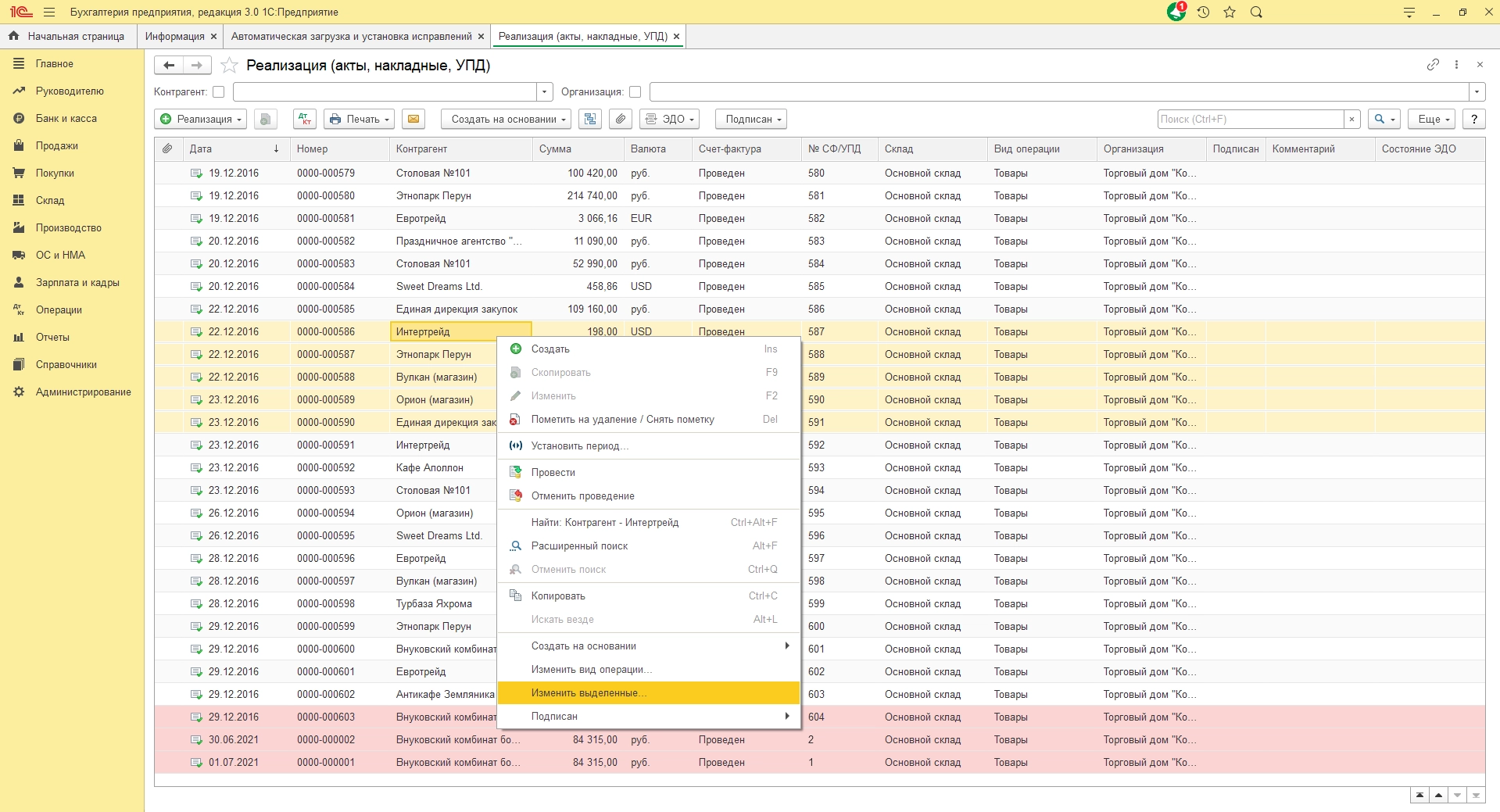The width and height of the screenshot is (1500, 812).
Task: Open Зарплата и кадры section
Action: [77, 283]
